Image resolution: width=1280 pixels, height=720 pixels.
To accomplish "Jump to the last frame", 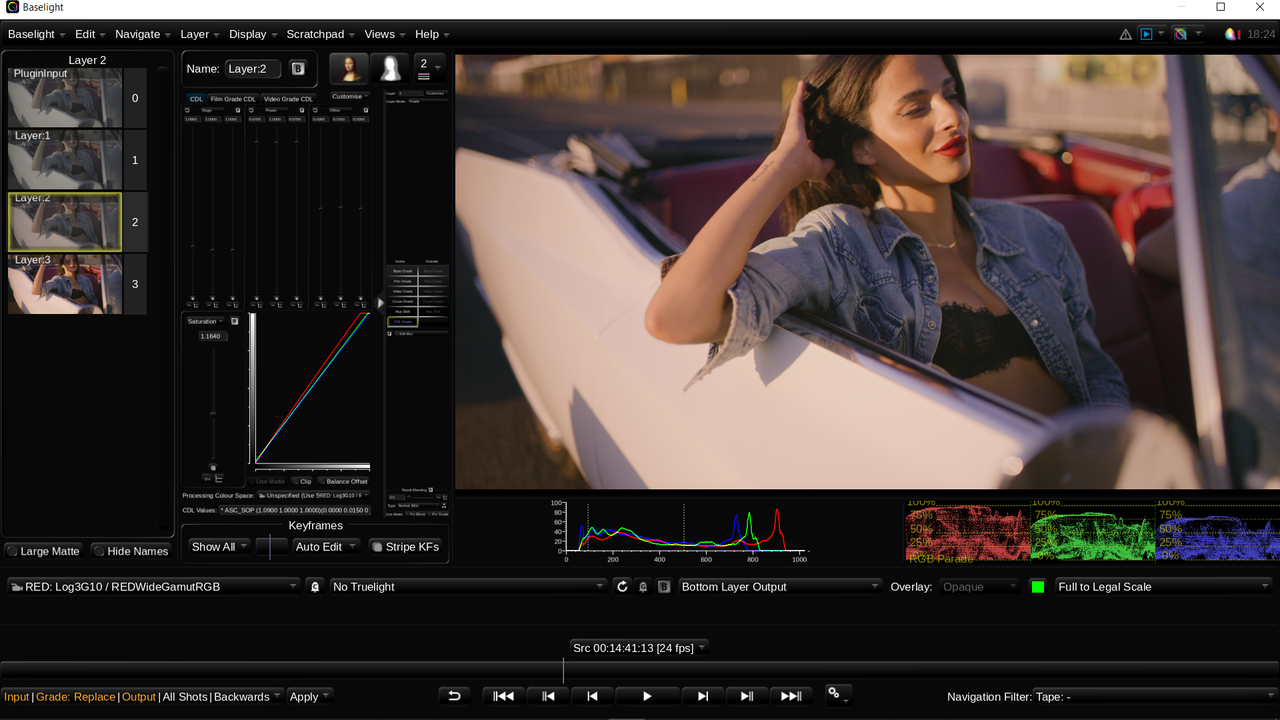I will 791,696.
